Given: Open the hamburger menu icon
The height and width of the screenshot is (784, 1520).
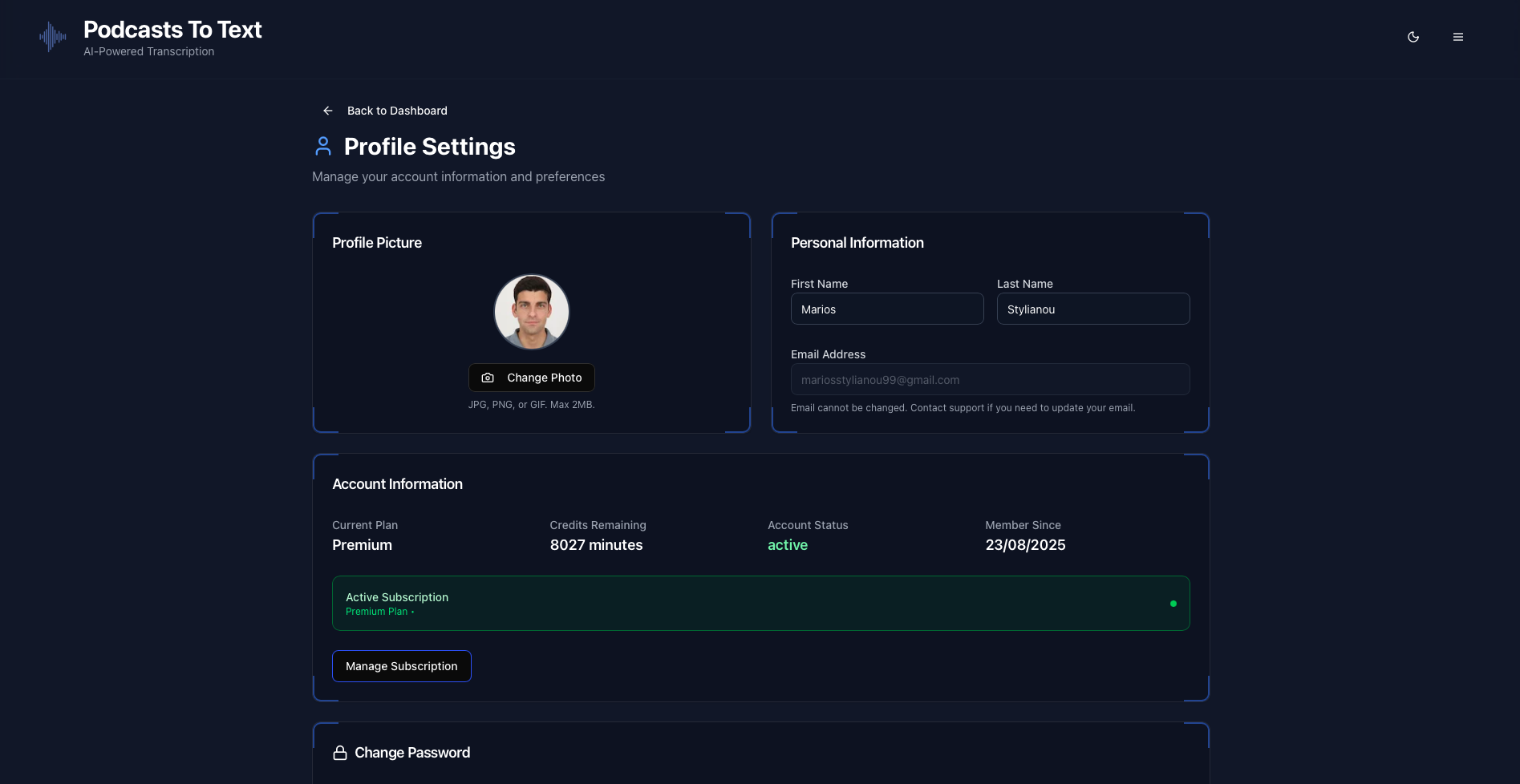Looking at the screenshot, I should click(x=1458, y=37).
